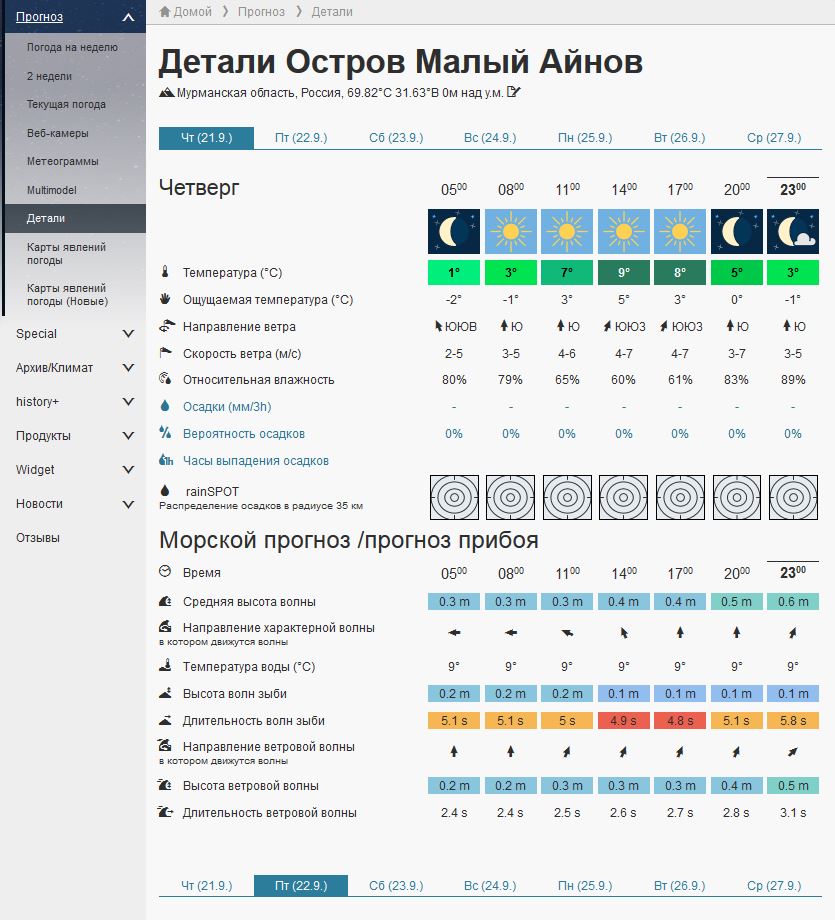Click the precipitation hours chart icon
The width and height of the screenshot is (835, 920).
point(166,461)
